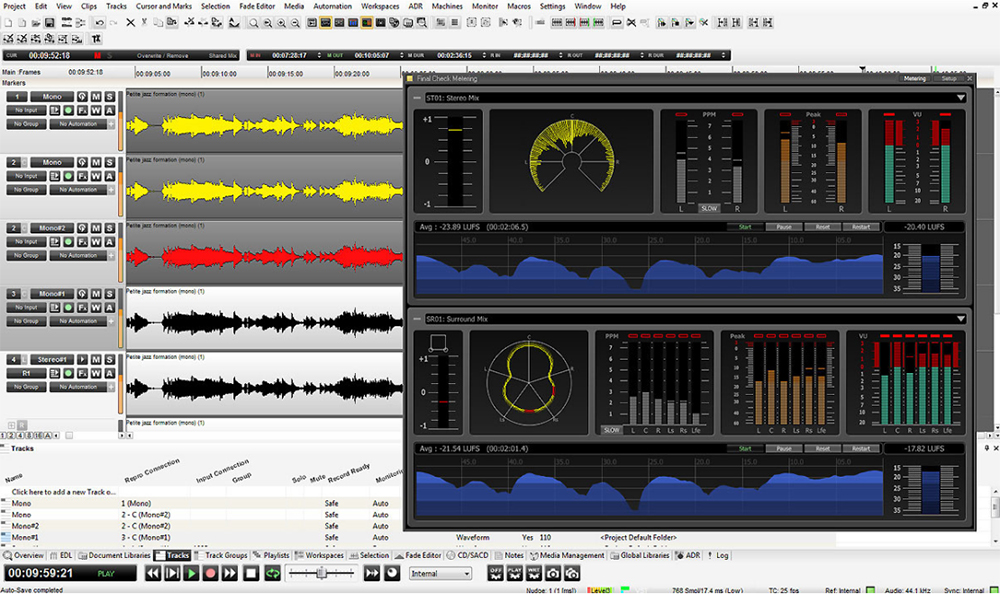
Task: Toggle record-ready green dot on Mono#1
Action: click(x=68, y=308)
